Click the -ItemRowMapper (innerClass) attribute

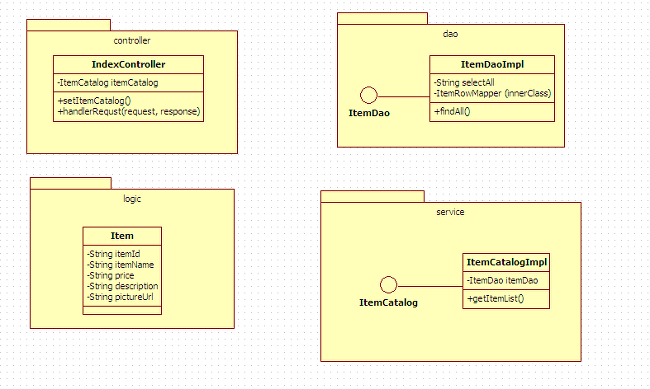pyautogui.click(x=492, y=93)
